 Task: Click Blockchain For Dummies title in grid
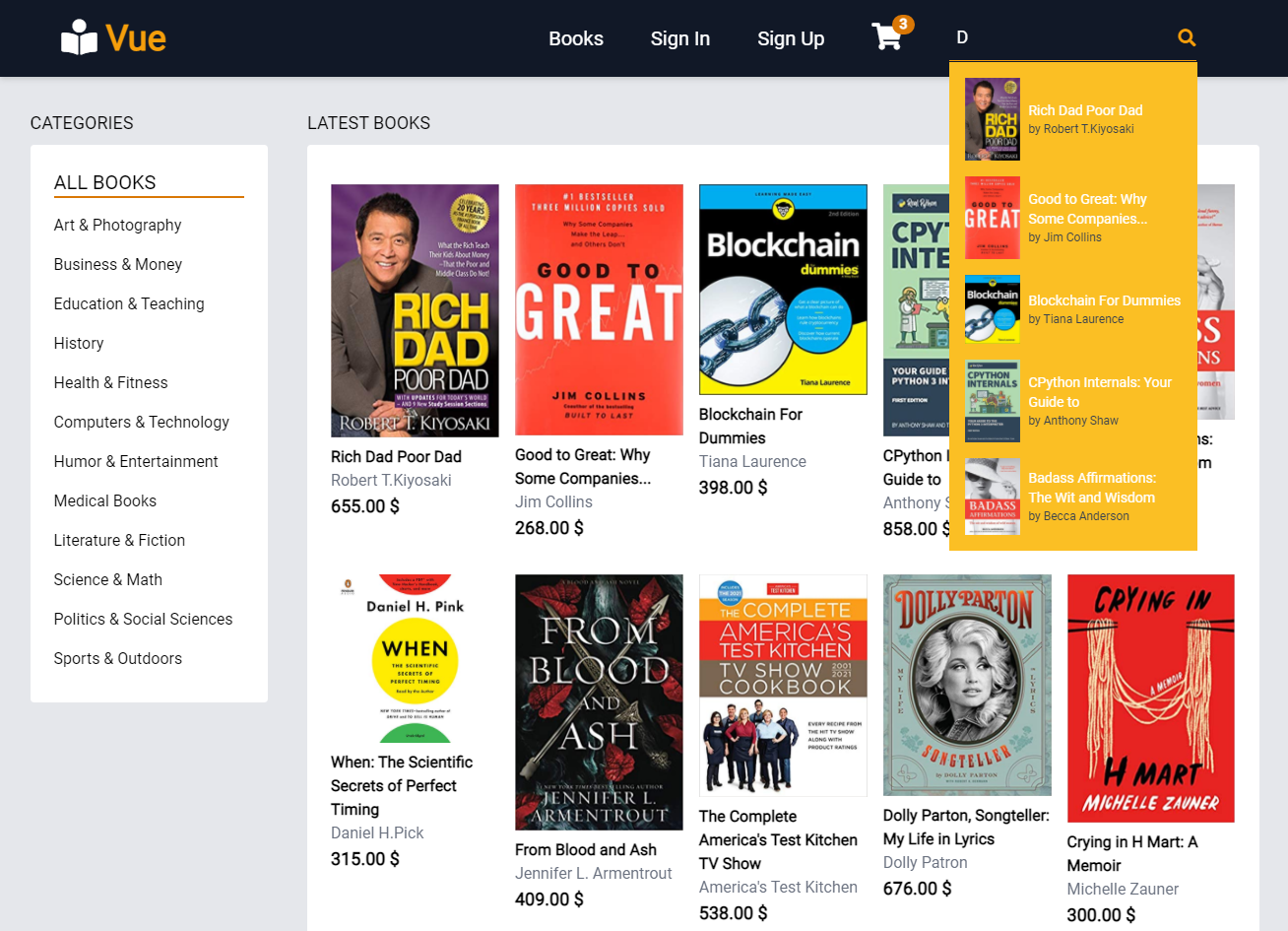[x=750, y=426]
